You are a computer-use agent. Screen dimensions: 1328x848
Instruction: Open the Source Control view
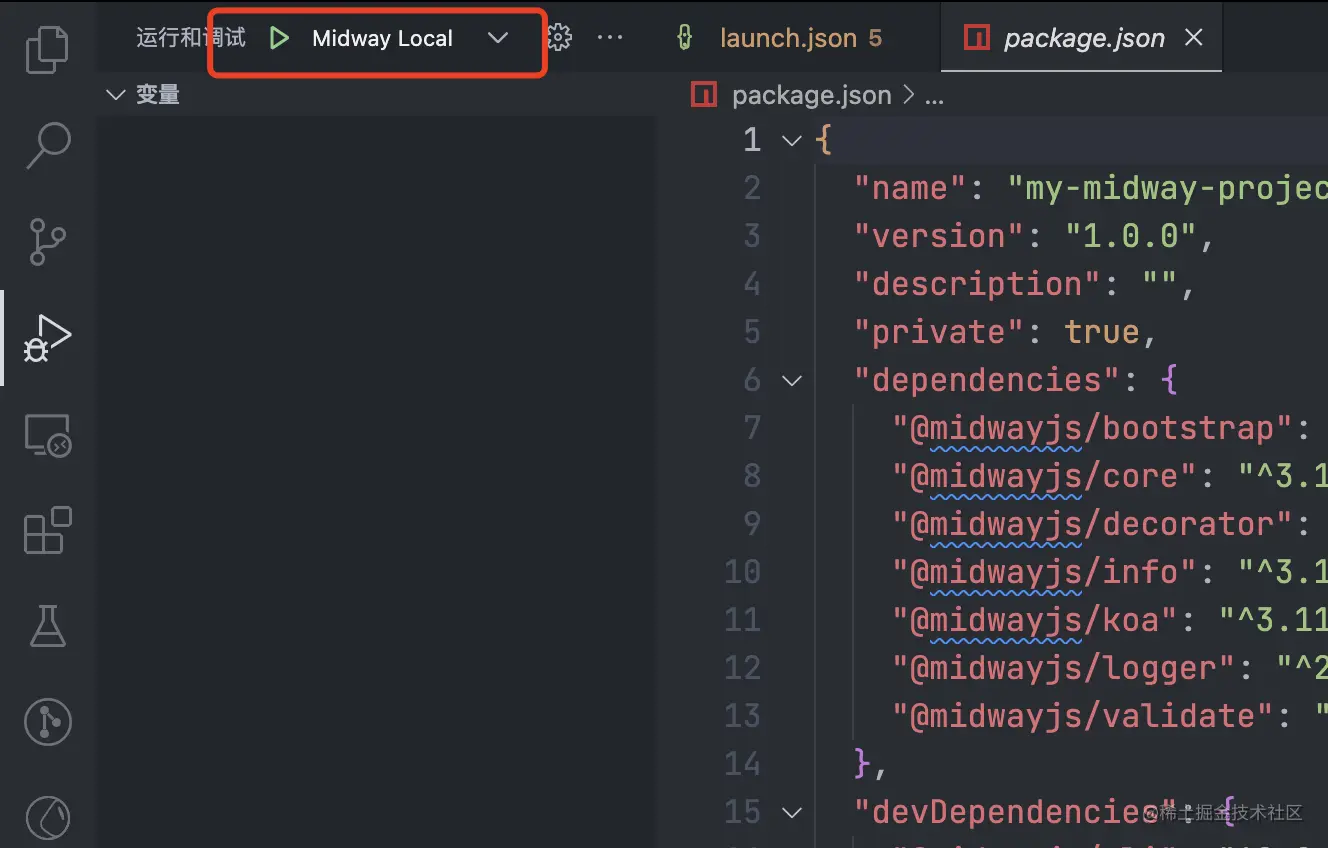(47, 241)
